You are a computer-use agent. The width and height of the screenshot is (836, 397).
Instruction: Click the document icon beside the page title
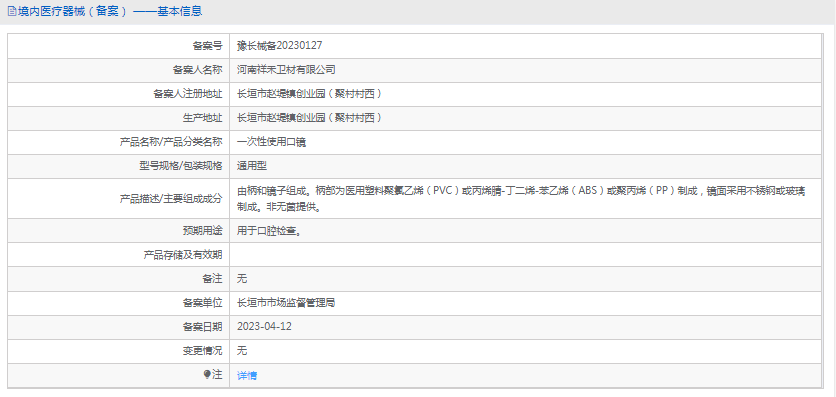[12, 11]
